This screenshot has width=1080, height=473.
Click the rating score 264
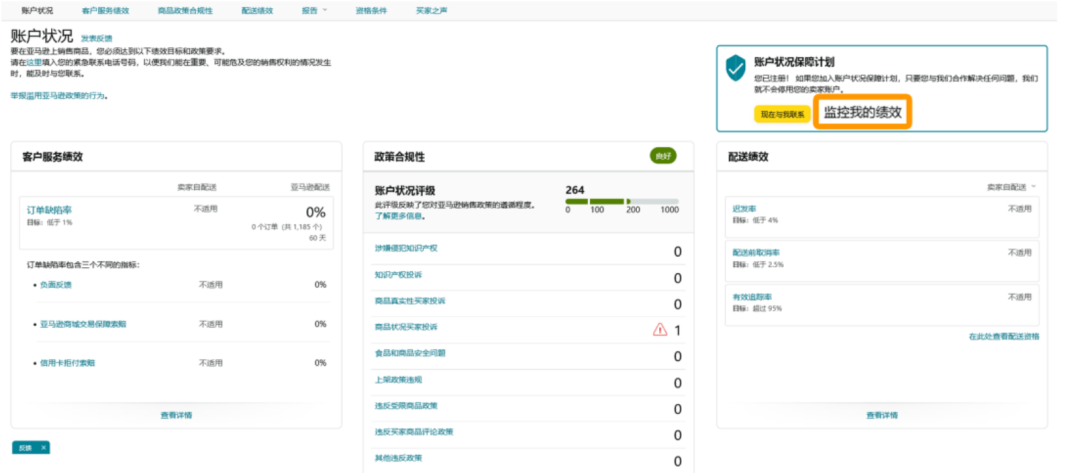(575, 189)
